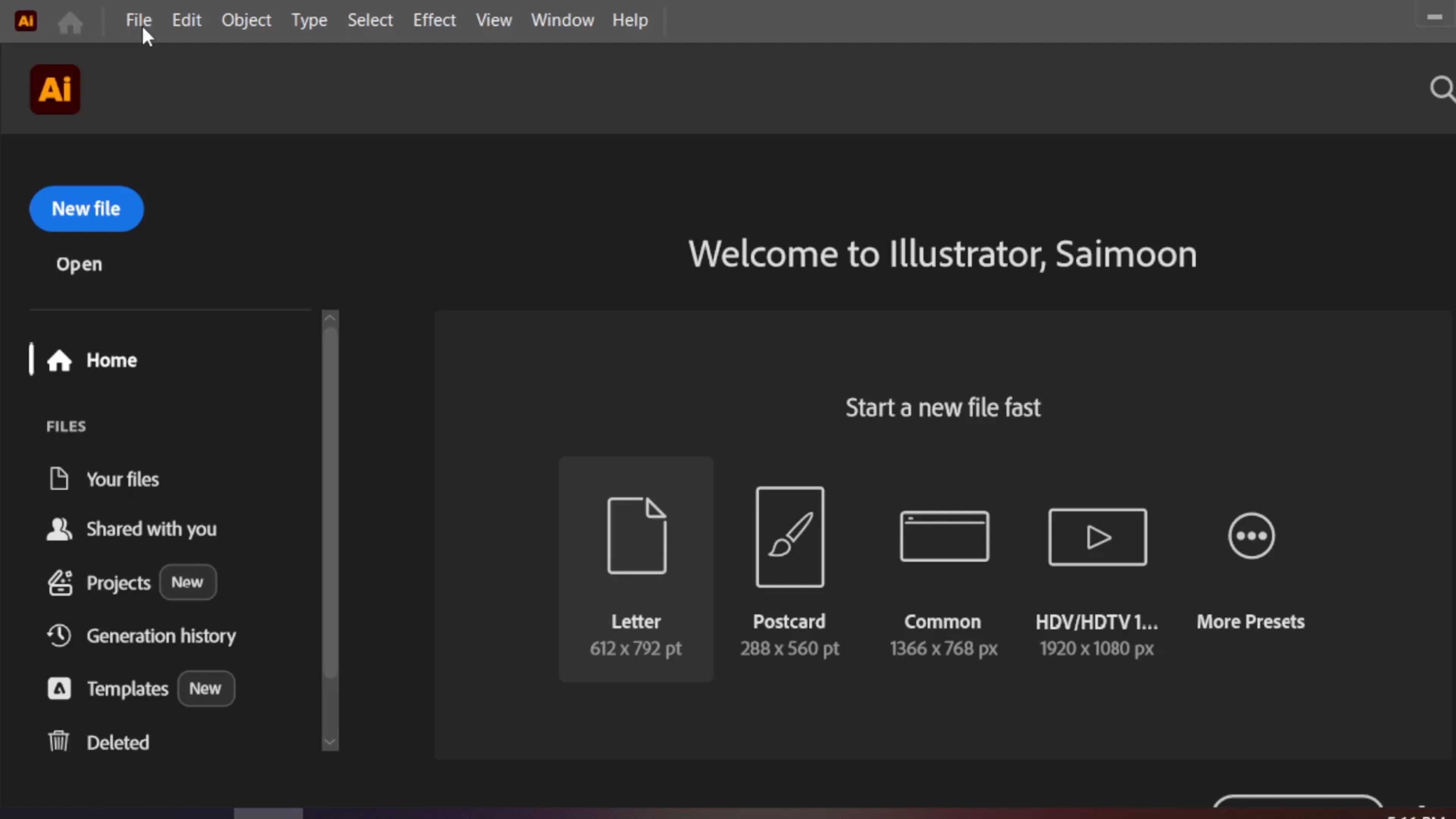Click the More Presets label
The width and height of the screenshot is (1456, 819).
point(1251,622)
